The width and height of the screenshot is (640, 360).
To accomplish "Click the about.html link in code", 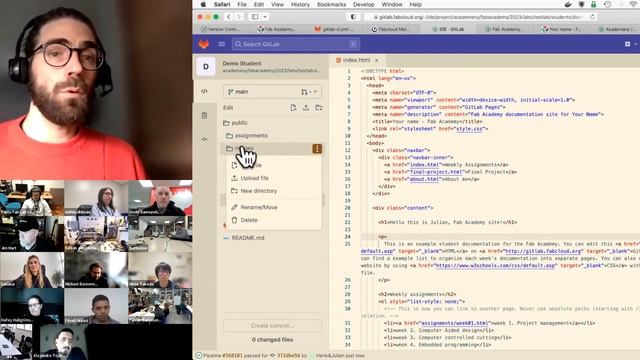I will [425, 179].
